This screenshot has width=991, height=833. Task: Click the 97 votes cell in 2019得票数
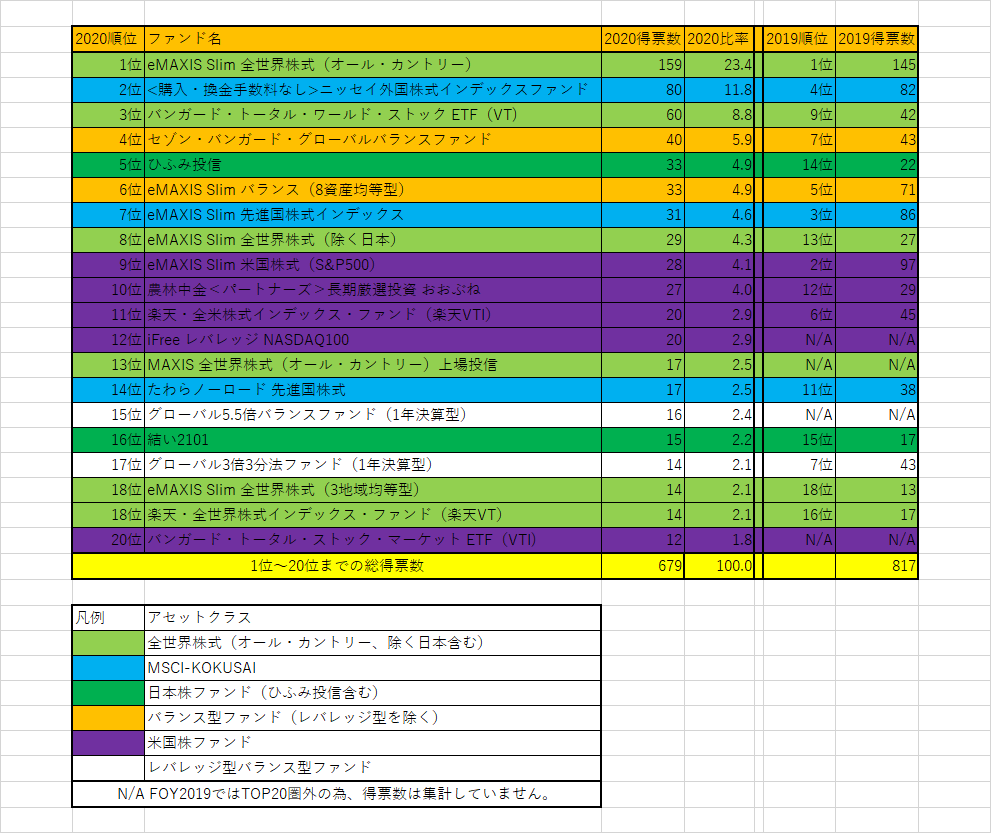pos(877,264)
